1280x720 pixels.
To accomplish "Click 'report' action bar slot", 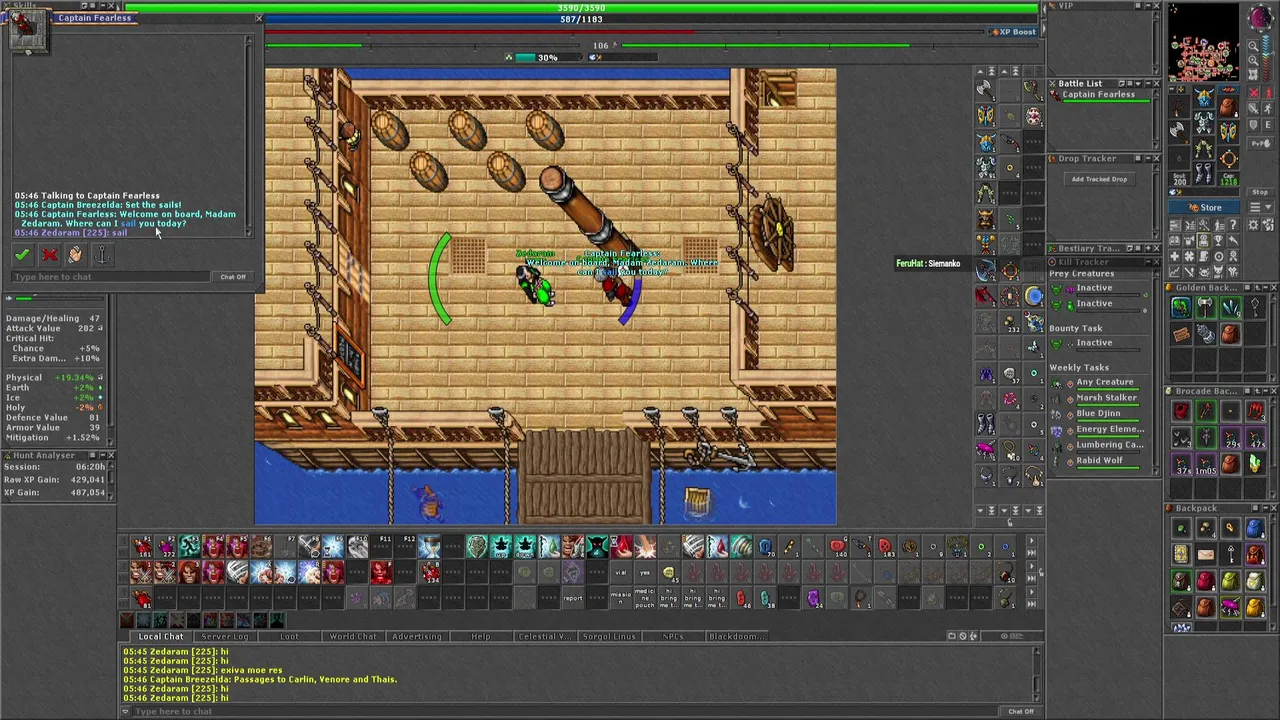I will 572,598.
